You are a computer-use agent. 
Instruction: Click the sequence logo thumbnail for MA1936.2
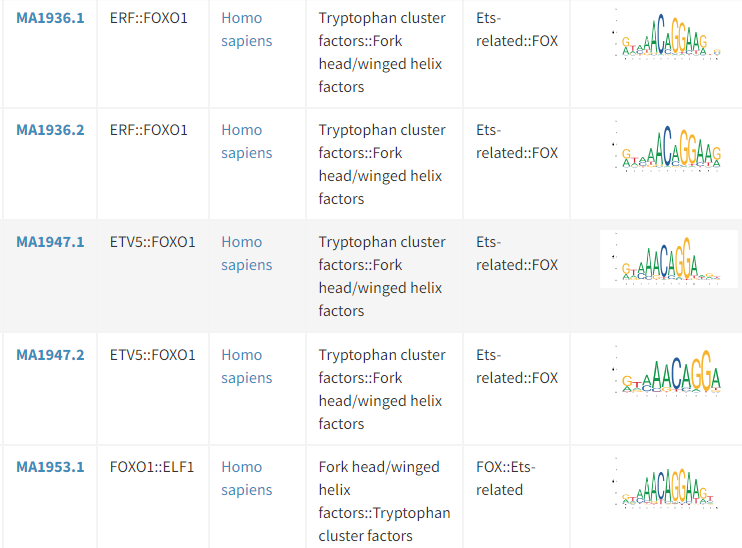click(669, 146)
